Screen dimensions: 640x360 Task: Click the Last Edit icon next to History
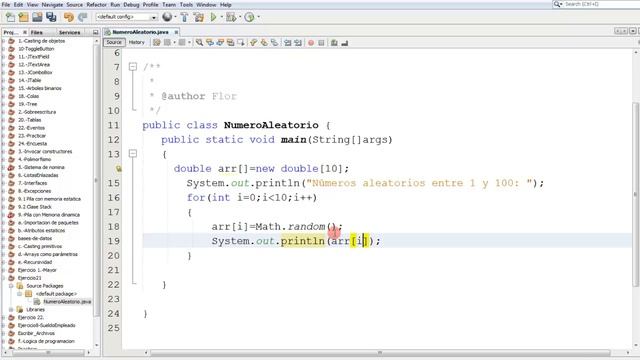pyautogui.click(x=156, y=42)
